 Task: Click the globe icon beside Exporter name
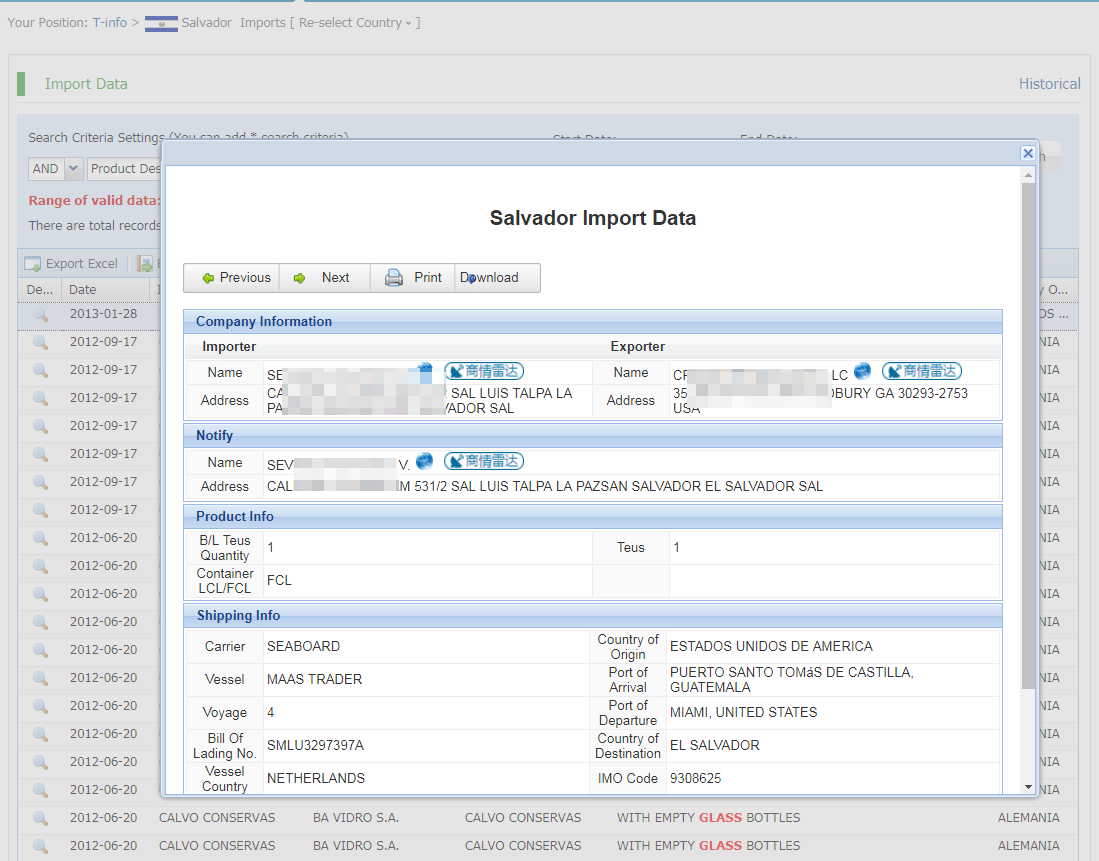click(x=862, y=371)
